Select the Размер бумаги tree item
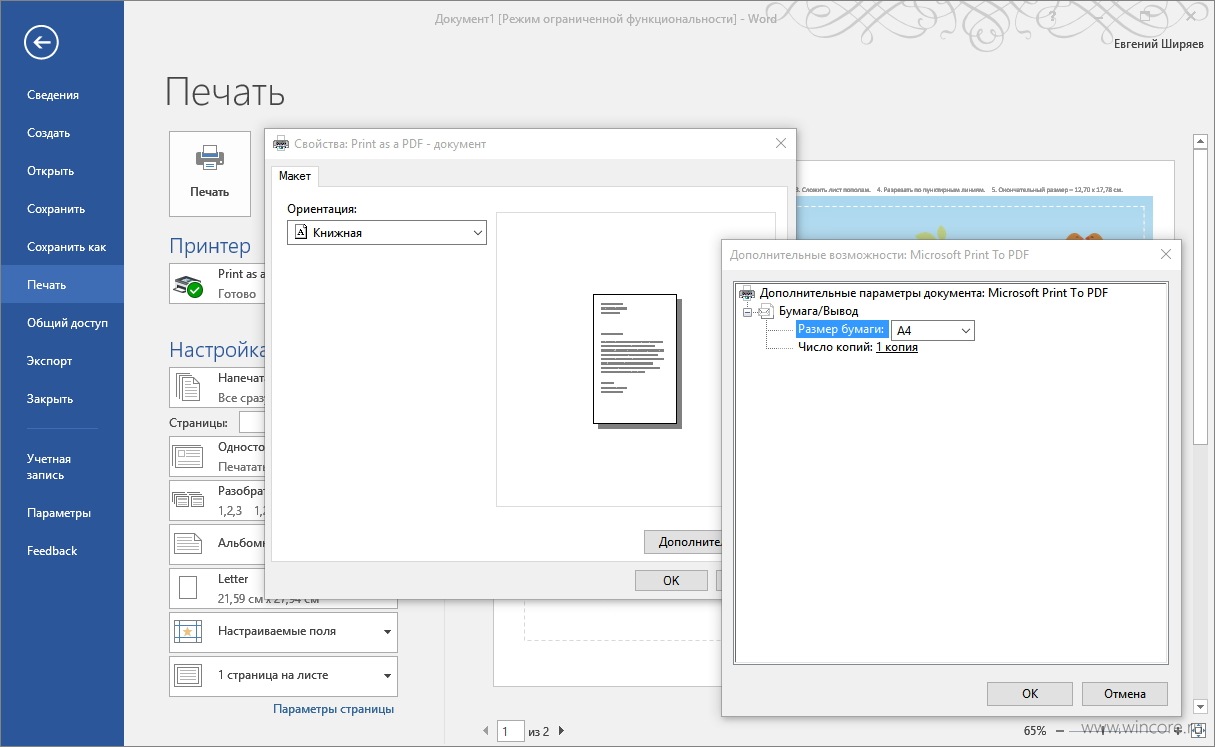 (842, 329)
